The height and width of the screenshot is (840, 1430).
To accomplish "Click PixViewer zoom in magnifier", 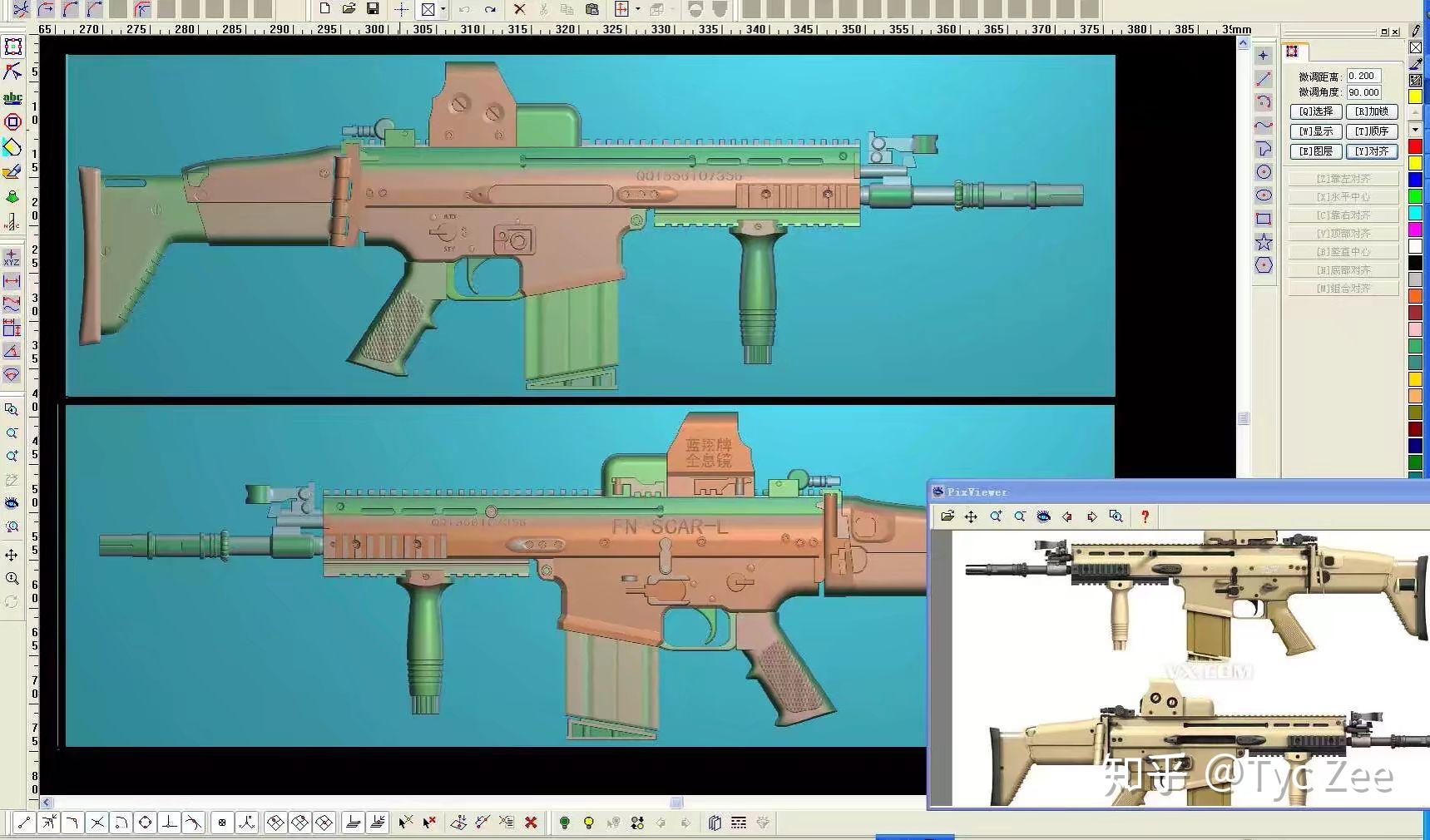I will 996,516.
